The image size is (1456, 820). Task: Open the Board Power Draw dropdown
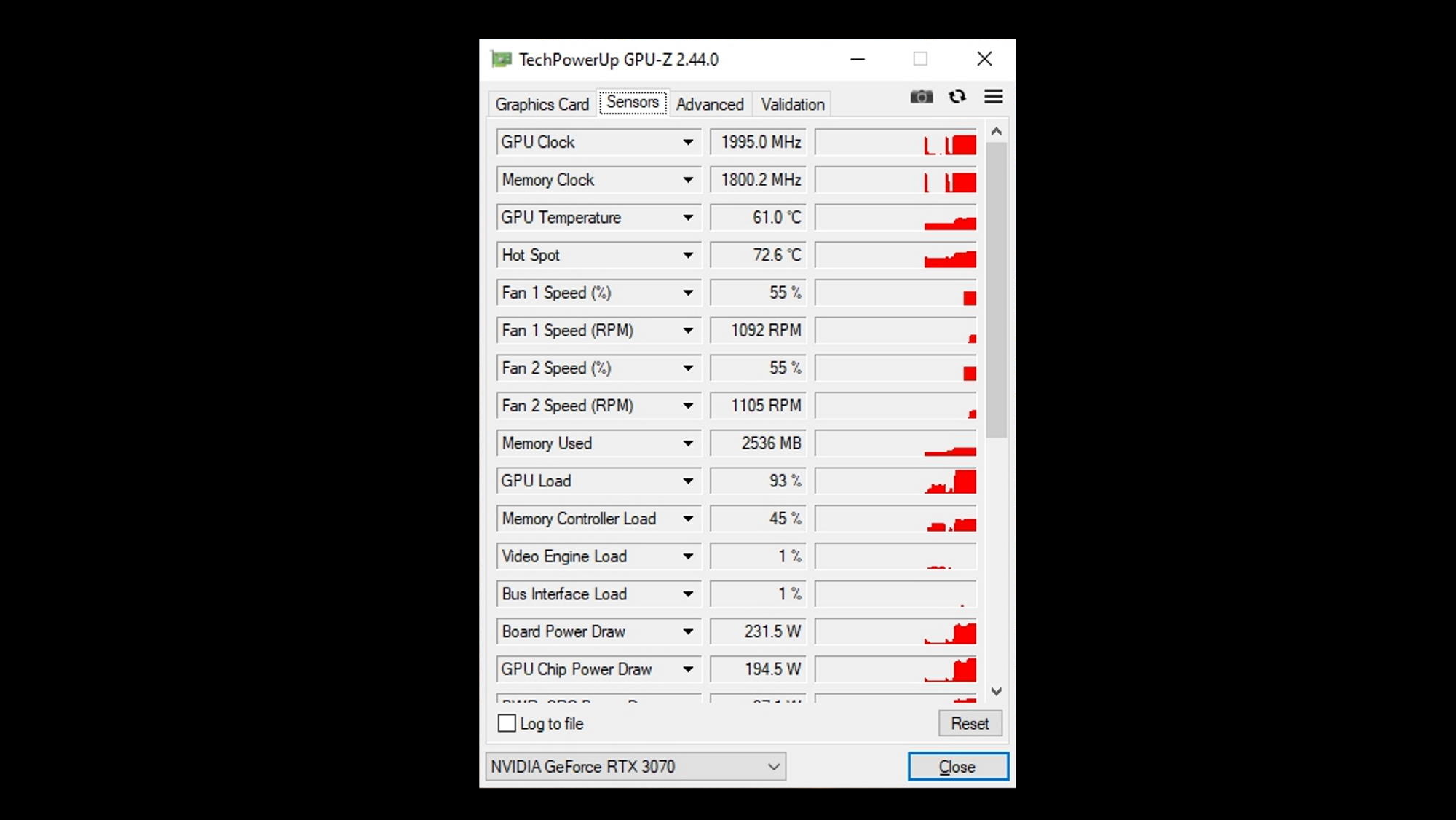(x=687, y=632)
